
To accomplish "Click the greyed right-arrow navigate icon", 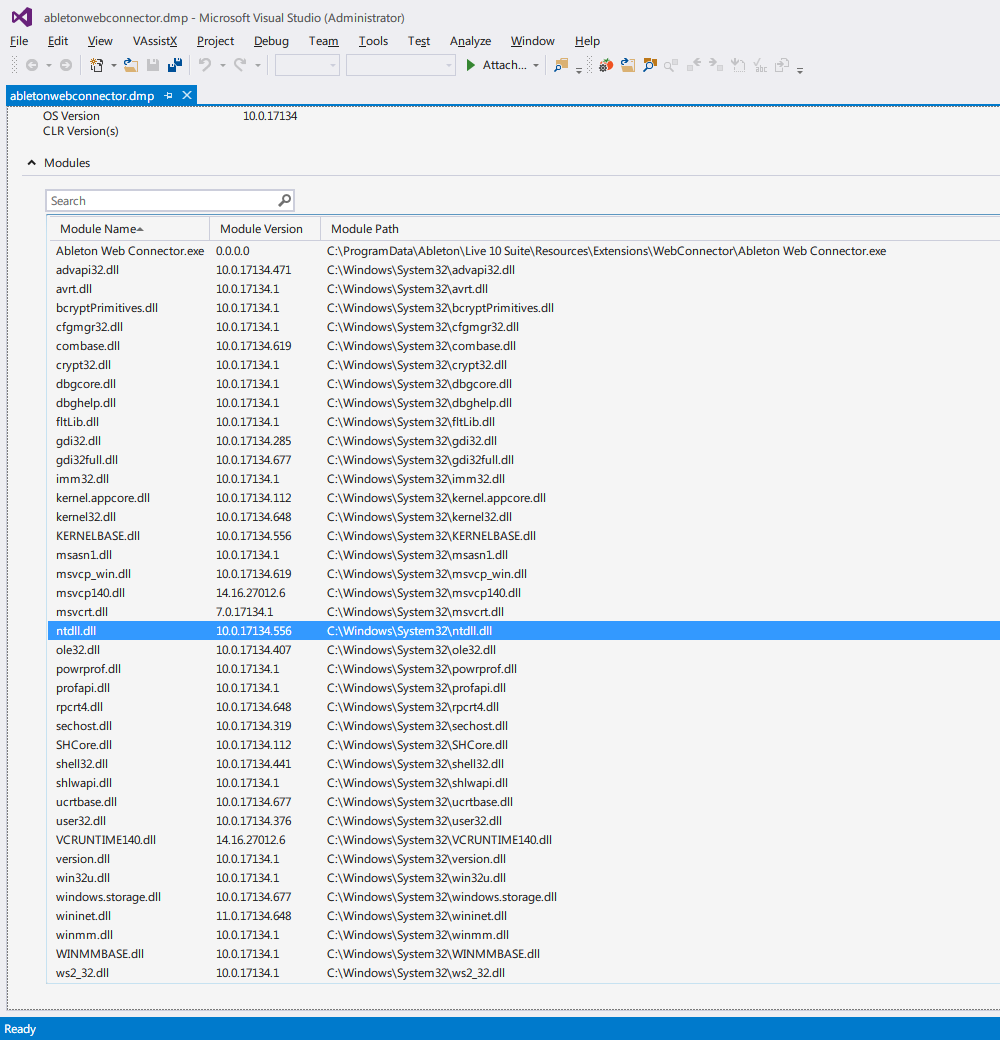I will (716, 65).
